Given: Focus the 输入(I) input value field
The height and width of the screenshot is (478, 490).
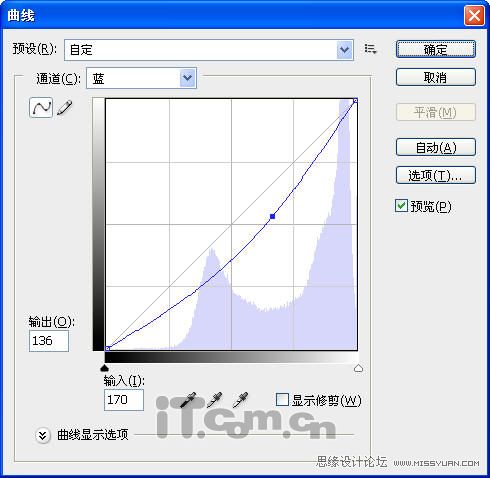Looking at the screenshot, I should (x=124, y=400).
